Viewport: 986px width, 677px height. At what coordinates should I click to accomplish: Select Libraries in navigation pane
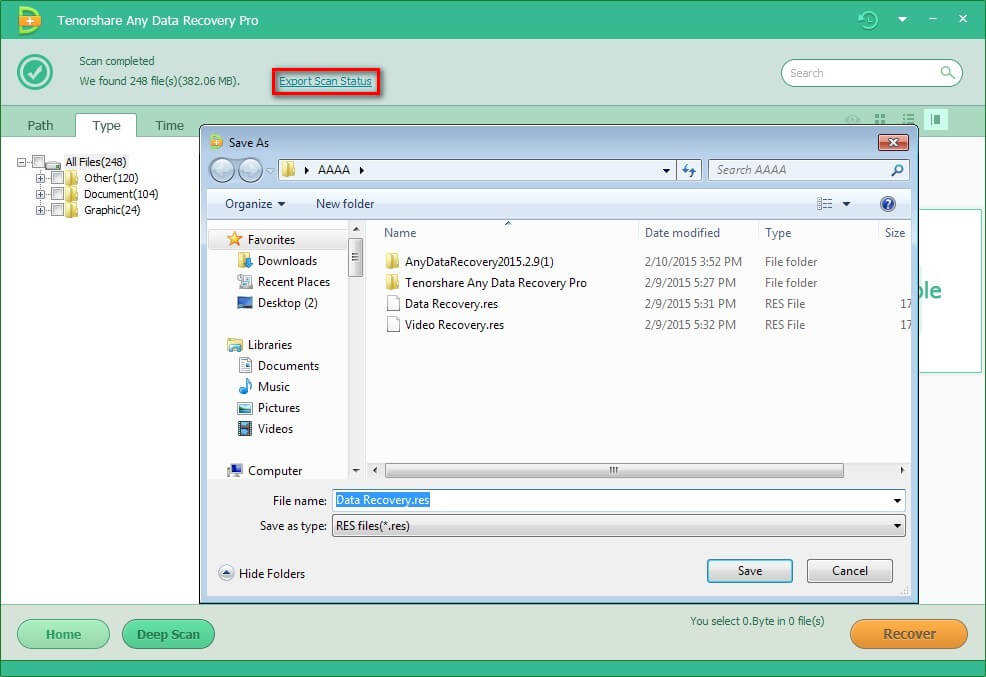[270, 344]
